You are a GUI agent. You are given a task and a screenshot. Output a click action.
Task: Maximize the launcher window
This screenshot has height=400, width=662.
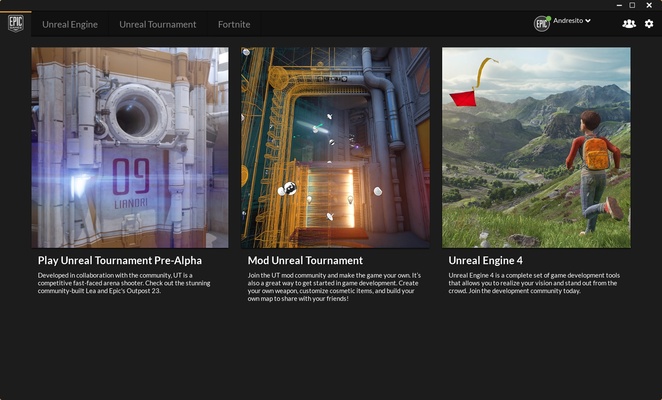632,5
